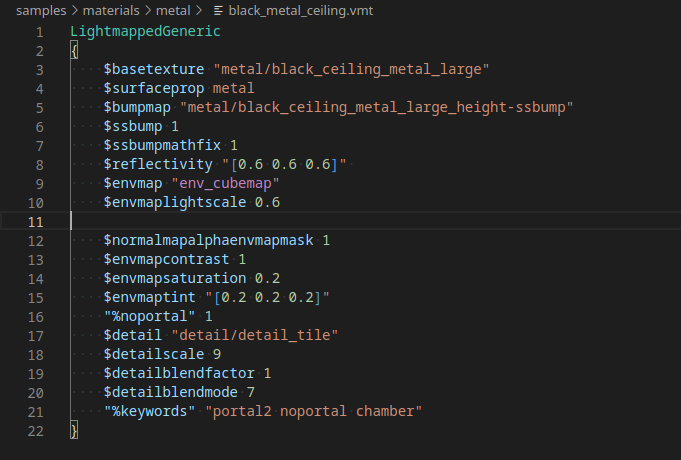681x460 pixels.
Task: Expand the chevron after samples breadcrumb
Action: [x=75, y=10]
